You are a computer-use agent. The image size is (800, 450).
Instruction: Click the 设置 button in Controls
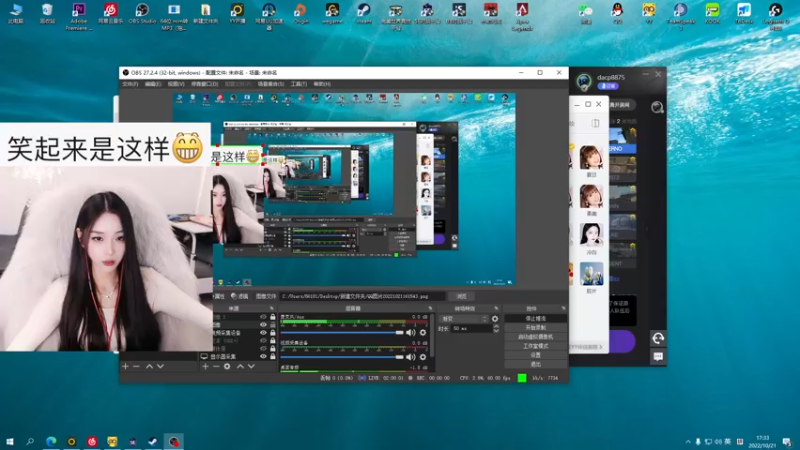[x=535, y=355]
